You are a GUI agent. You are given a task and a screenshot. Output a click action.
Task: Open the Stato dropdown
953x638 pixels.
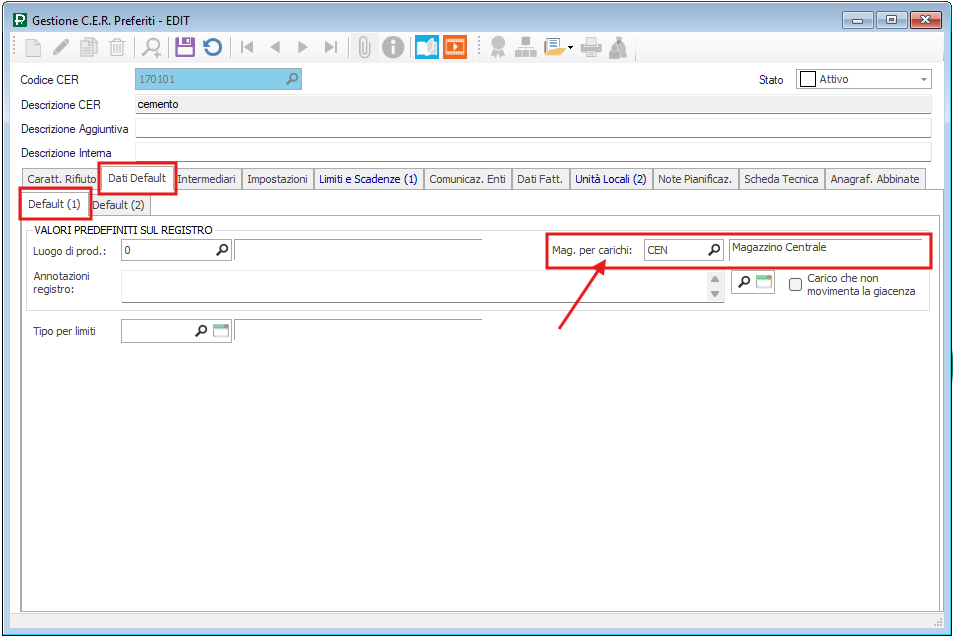[x=924, y=80]
